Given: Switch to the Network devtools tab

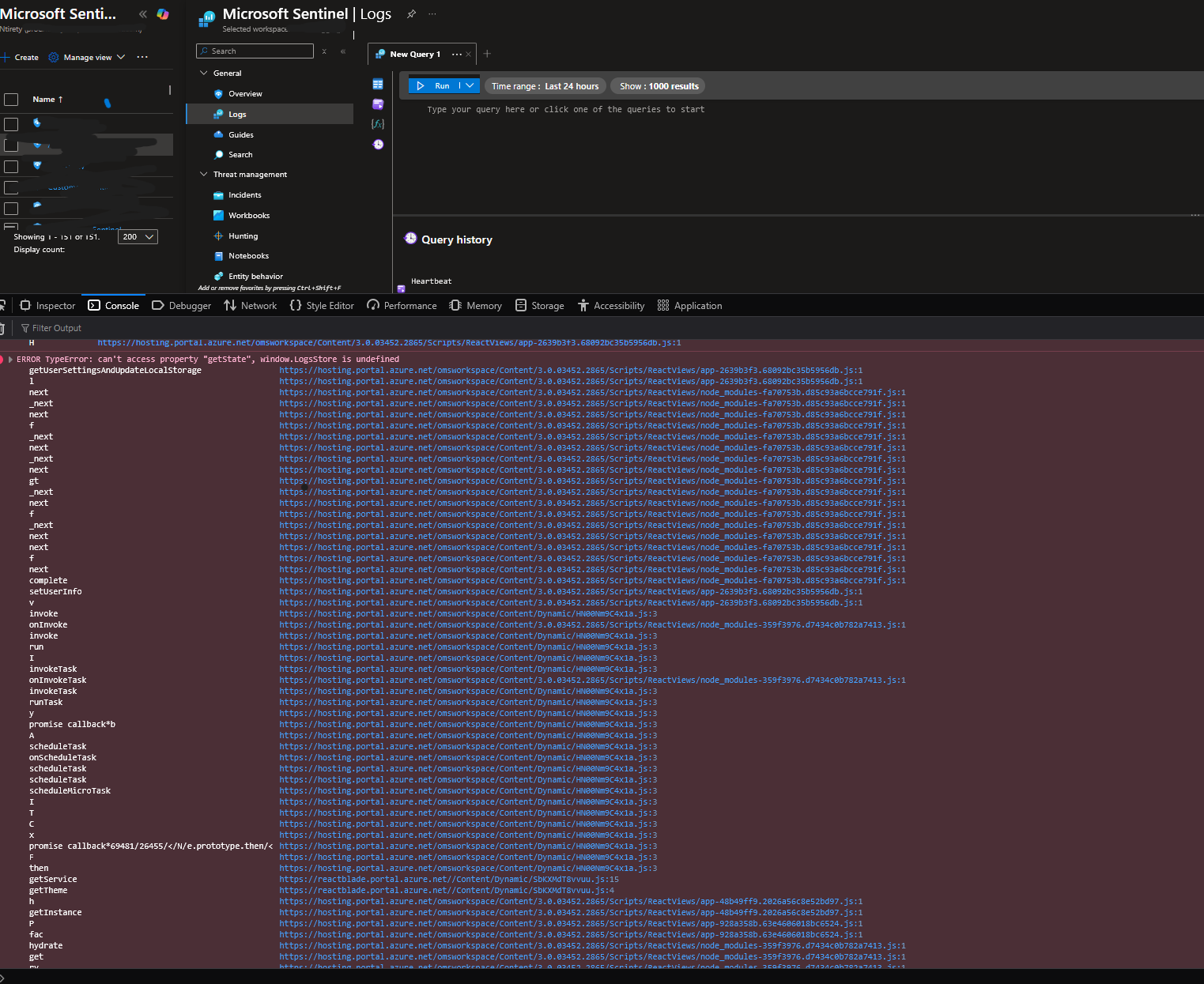Looking at the screenshot, I should coord(251,306).
